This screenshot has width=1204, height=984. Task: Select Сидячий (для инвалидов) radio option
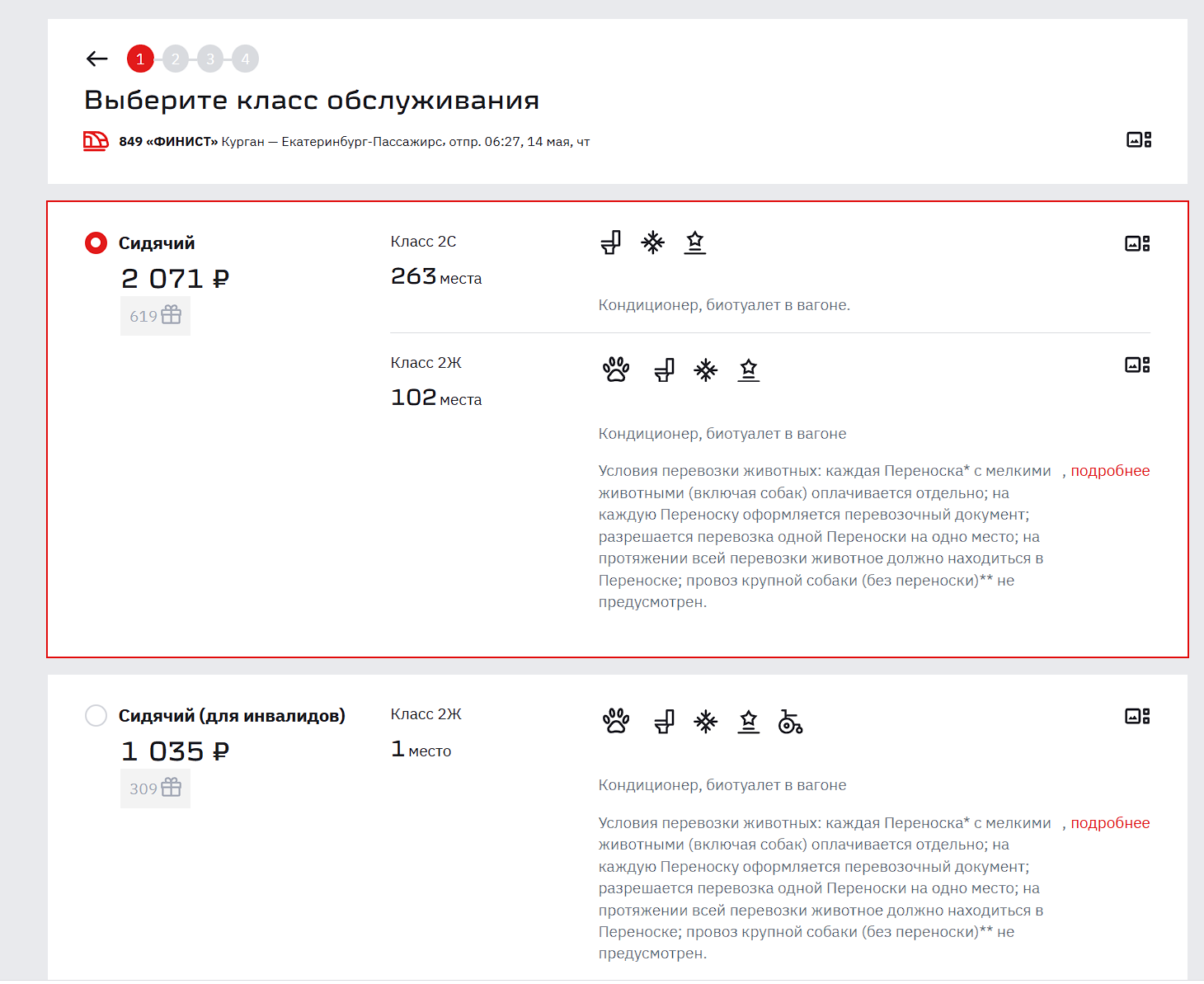coord(96,715)
